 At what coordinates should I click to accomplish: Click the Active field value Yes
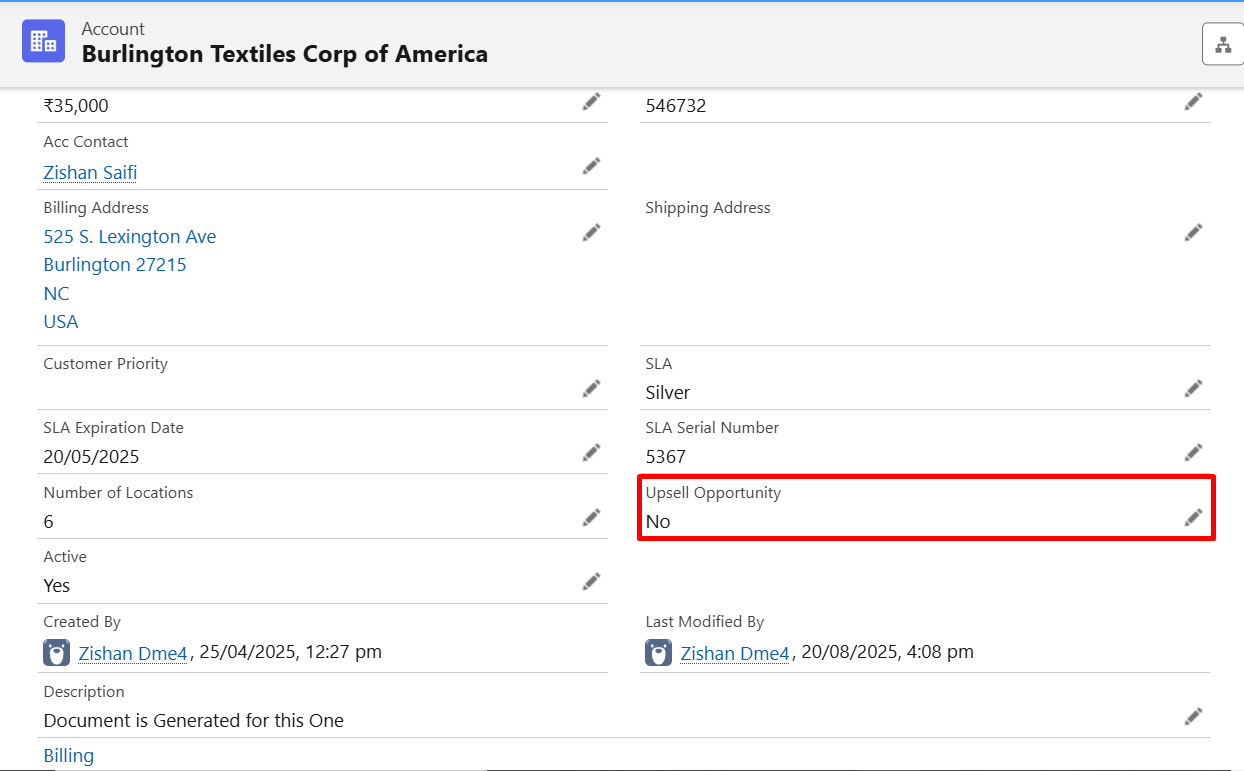click(57, 586)
